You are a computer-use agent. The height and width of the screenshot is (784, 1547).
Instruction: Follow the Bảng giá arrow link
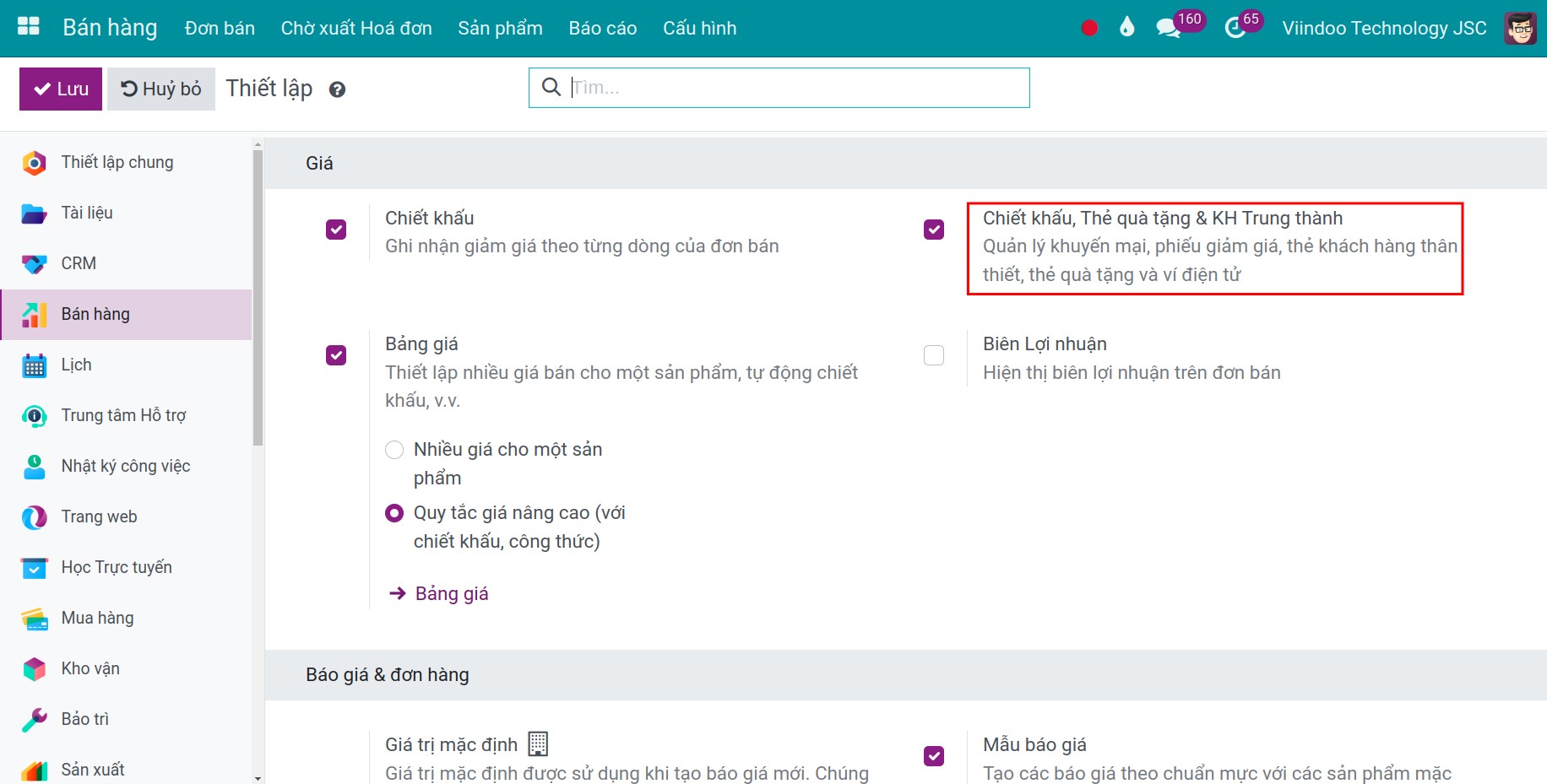(451, 593)
